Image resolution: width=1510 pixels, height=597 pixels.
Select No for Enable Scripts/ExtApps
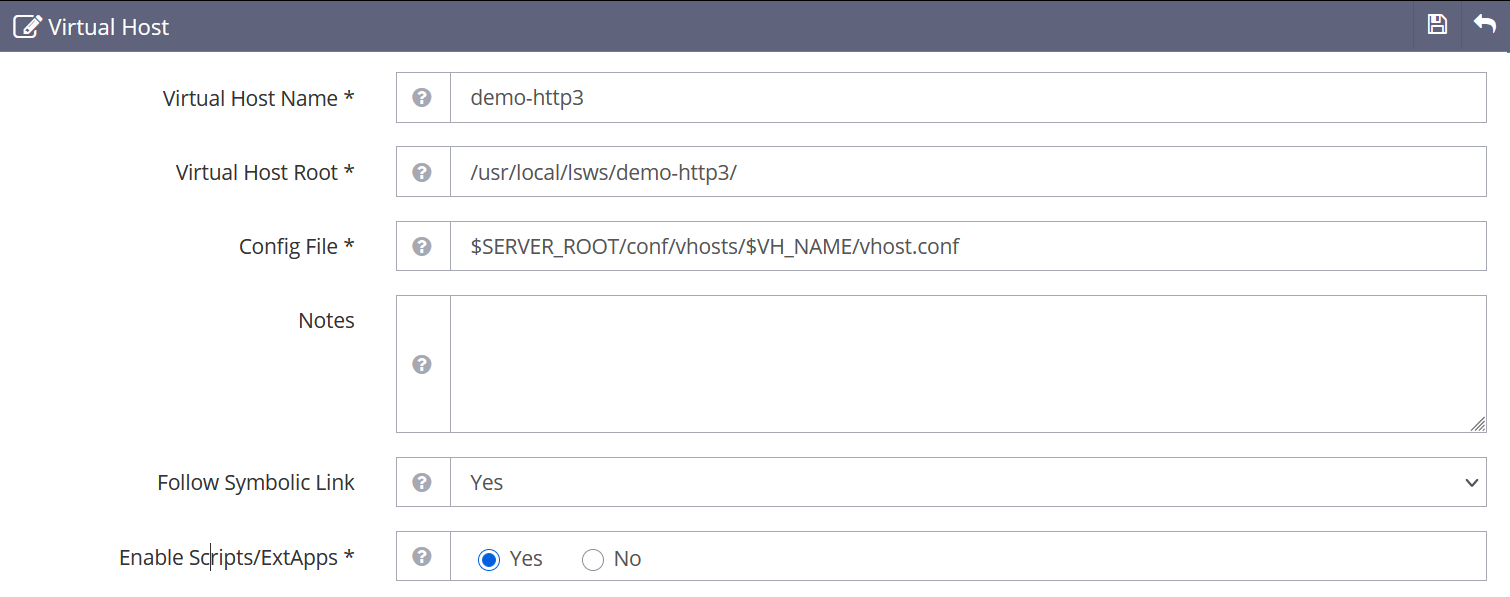(x=593, y=559)
